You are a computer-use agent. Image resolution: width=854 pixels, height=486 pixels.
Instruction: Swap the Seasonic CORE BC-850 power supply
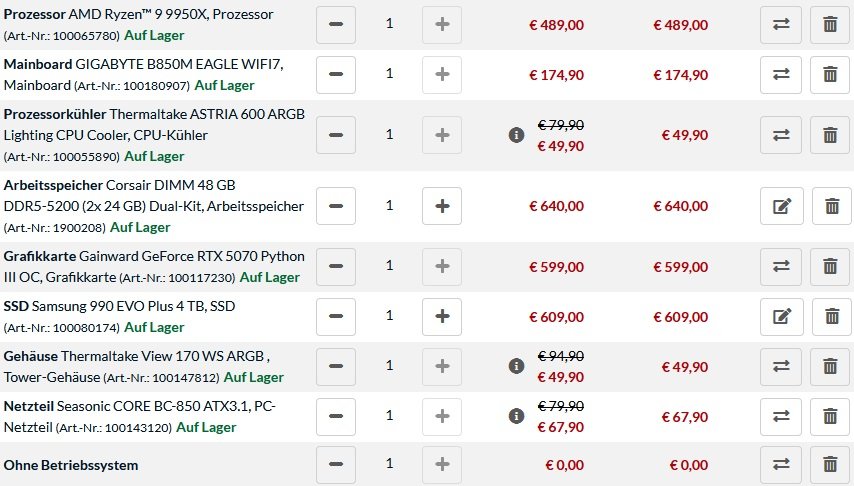tap(781, 417)
